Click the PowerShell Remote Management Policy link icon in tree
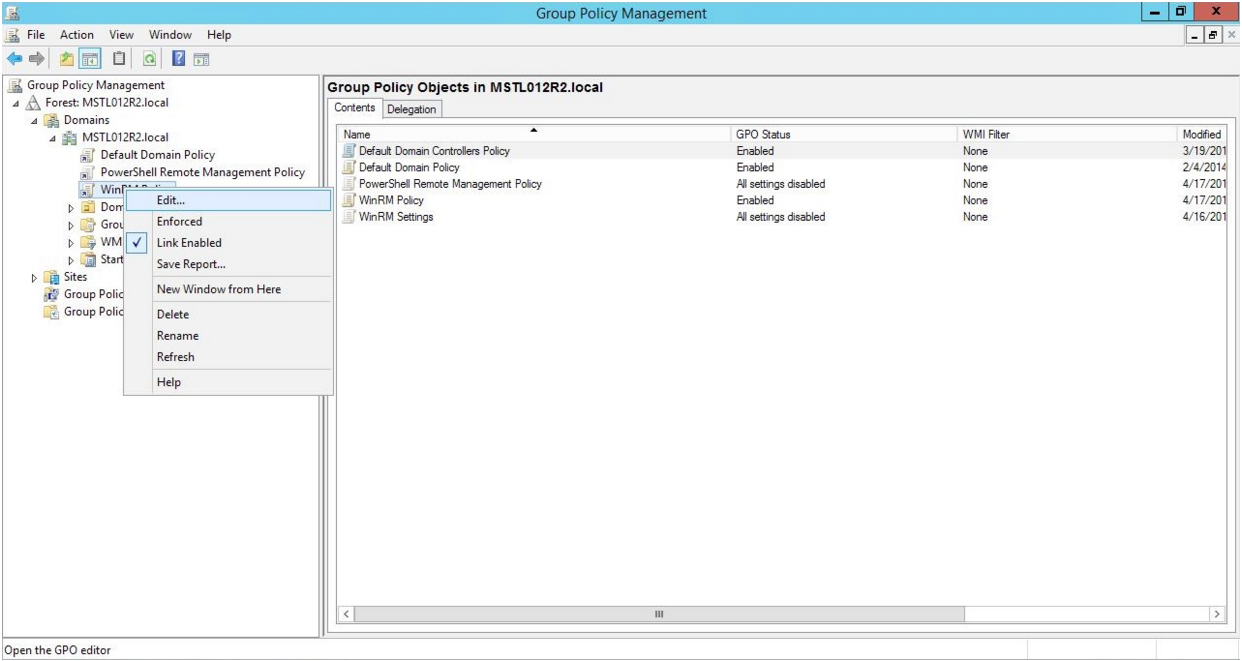The height and width of the screenshot is (661, 1242). pyautogui.click(x=88, y=172)
